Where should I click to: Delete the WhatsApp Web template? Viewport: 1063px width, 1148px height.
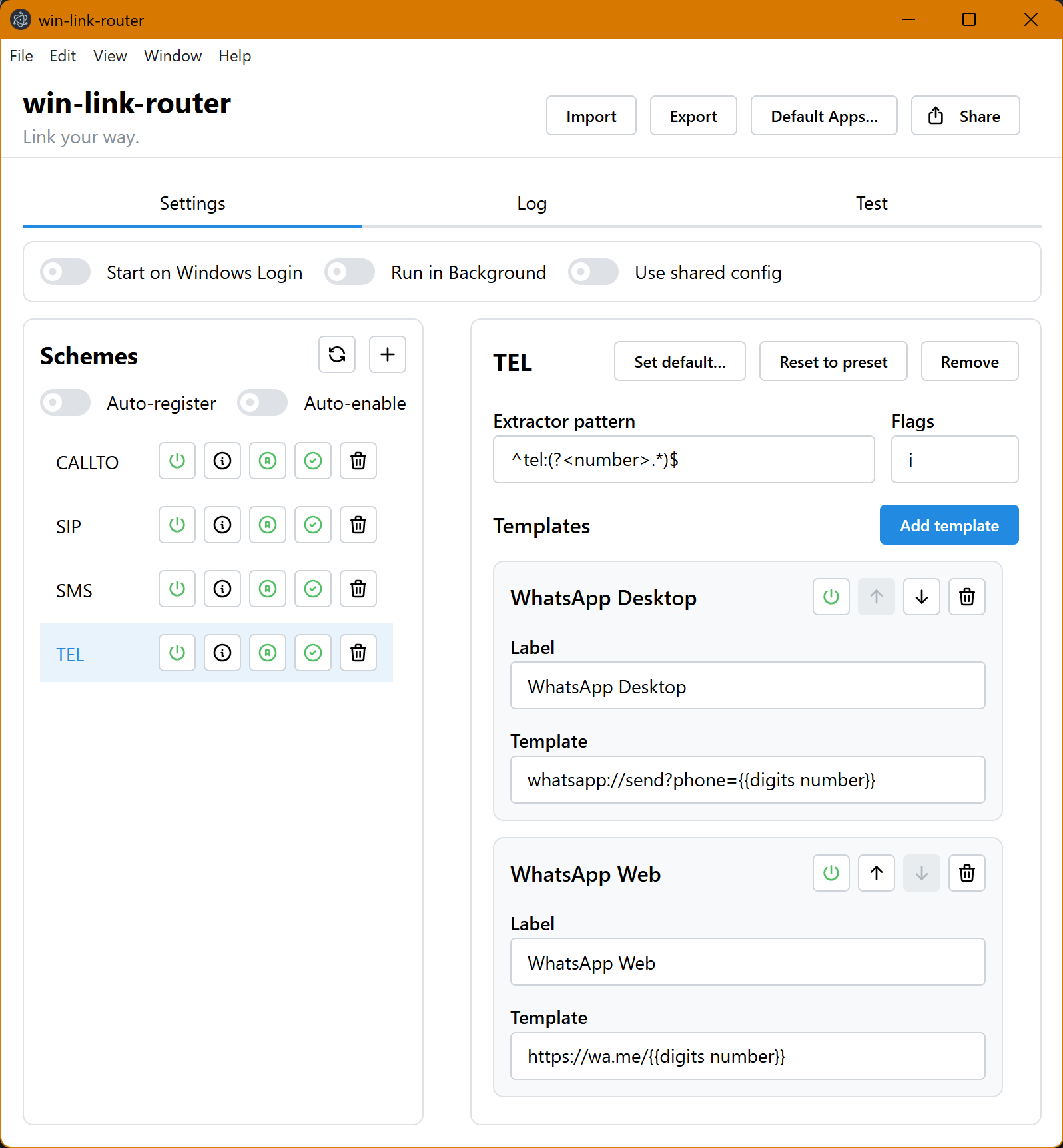(967, 873)
